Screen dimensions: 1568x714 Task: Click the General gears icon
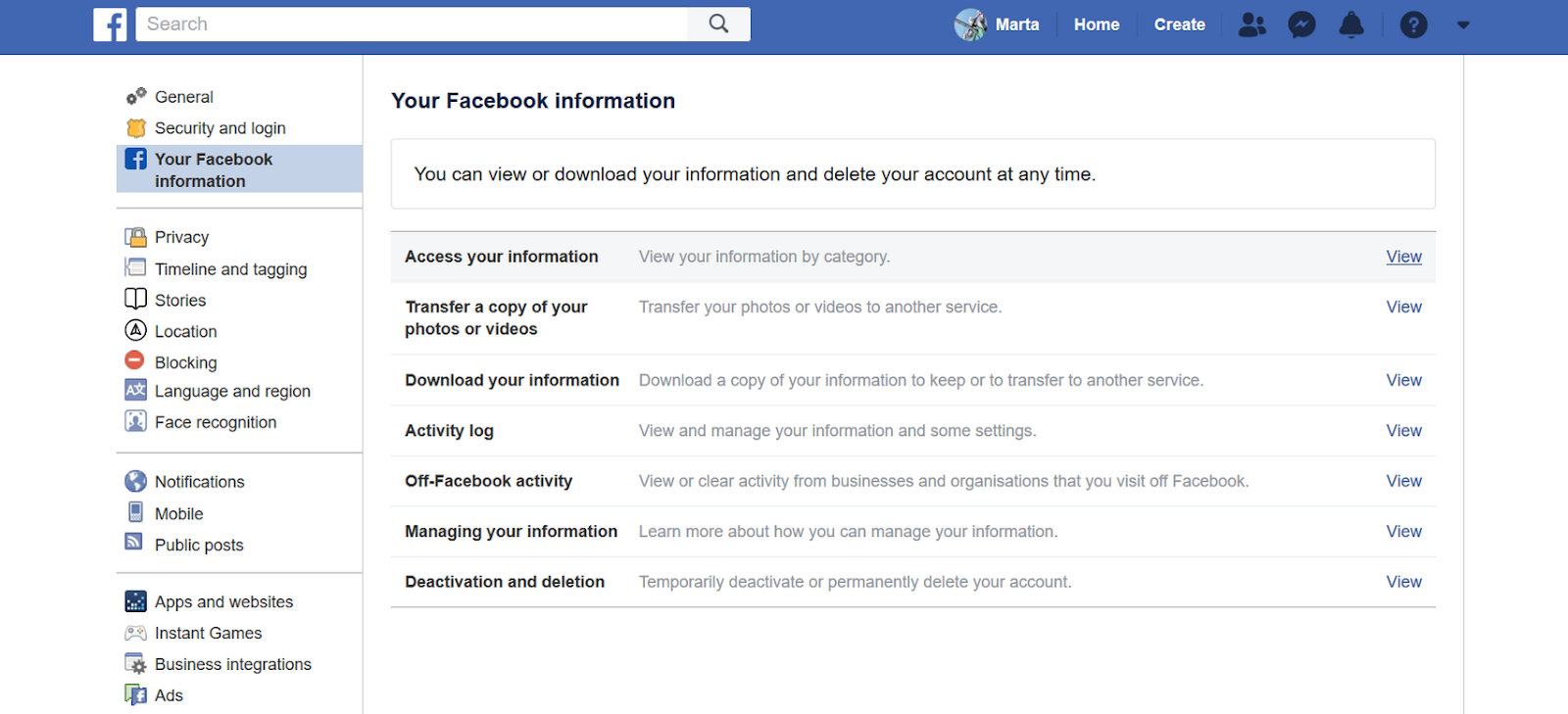click(x=136, y=96)
